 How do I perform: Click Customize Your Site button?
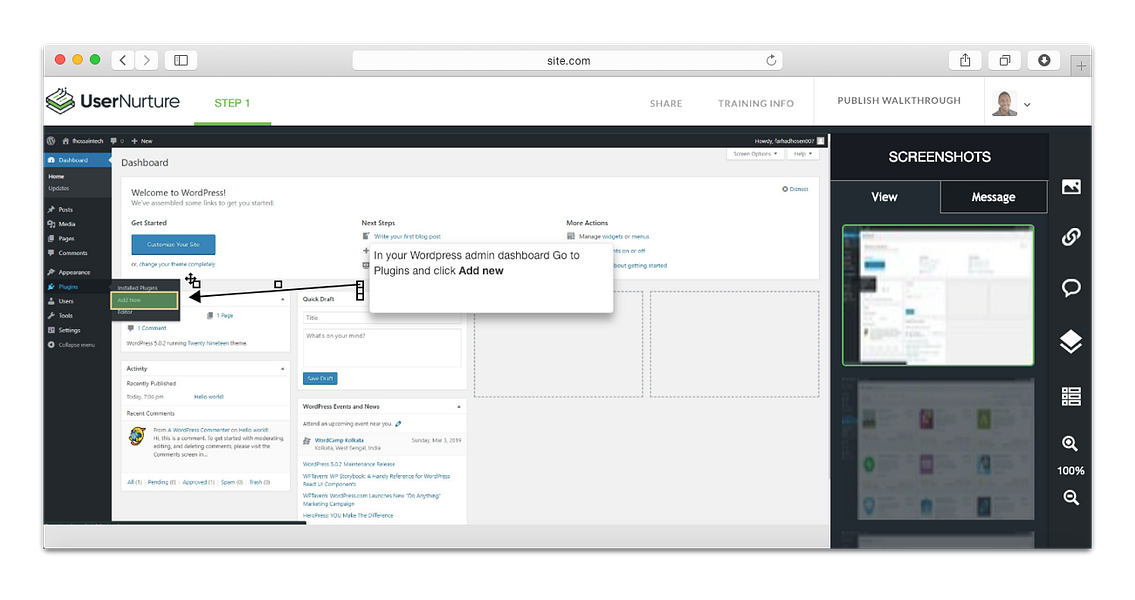click(x=173, y=245)
